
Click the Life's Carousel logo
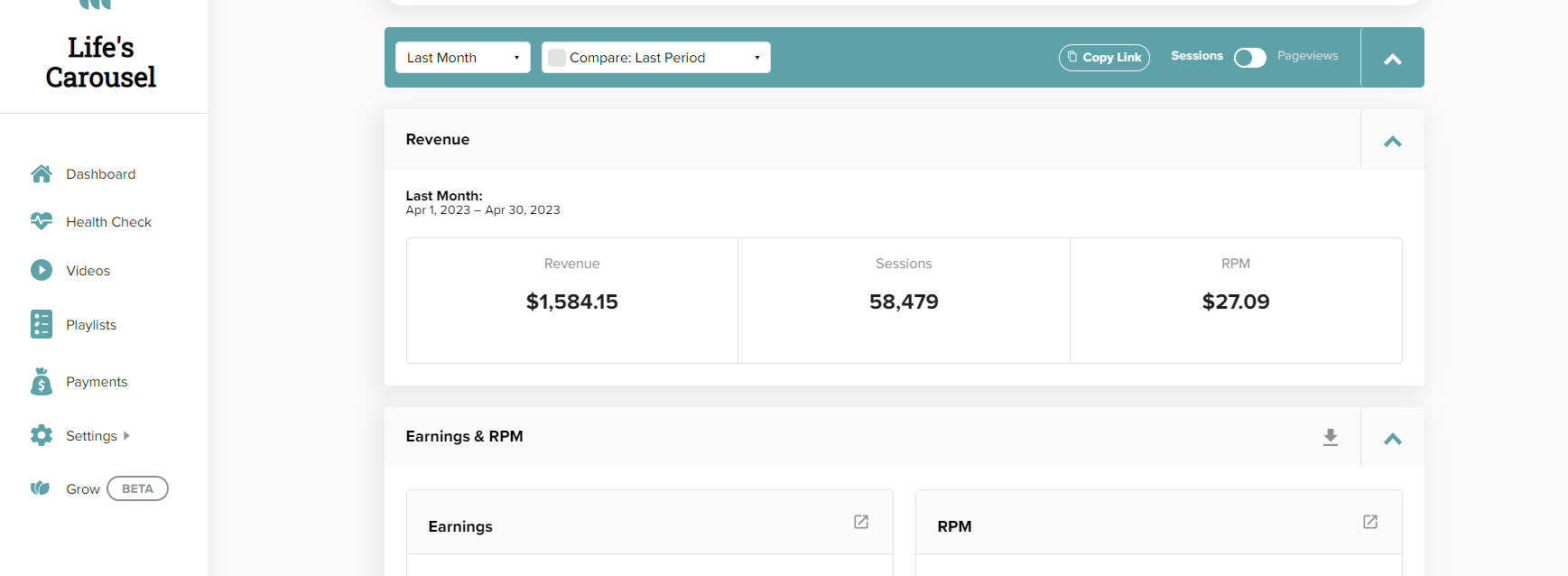(101, 61)
